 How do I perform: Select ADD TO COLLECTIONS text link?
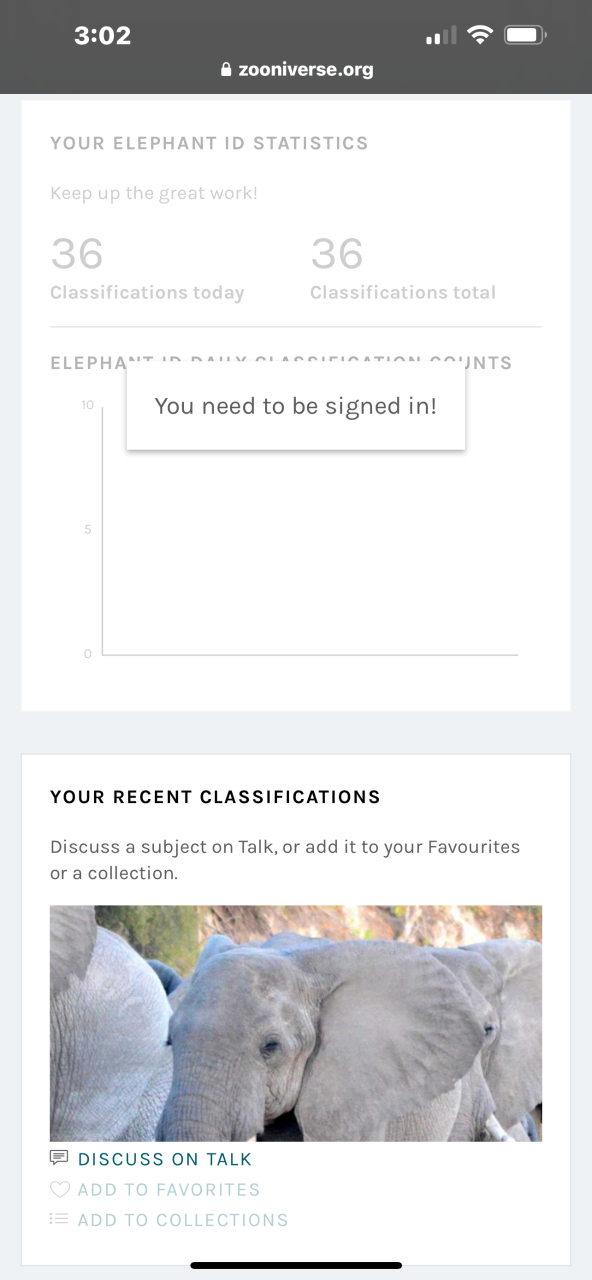click(x=183, y=1219)
